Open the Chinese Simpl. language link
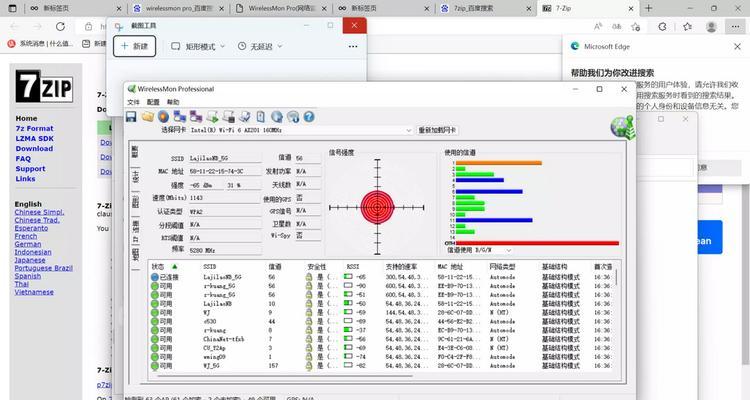The width and height of the screenshot is (750, 400). click(x=39, y=212)
